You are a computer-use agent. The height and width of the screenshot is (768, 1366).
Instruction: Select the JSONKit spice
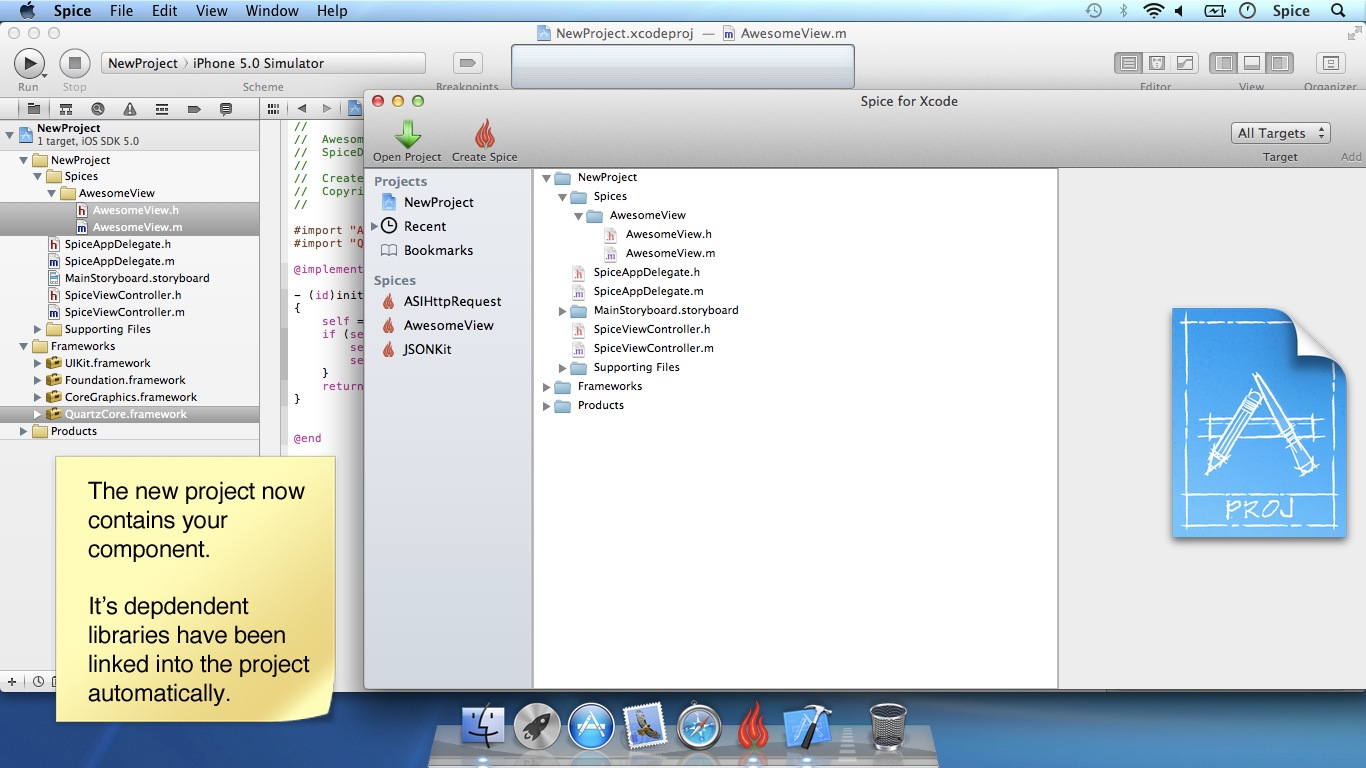(427, 349)
